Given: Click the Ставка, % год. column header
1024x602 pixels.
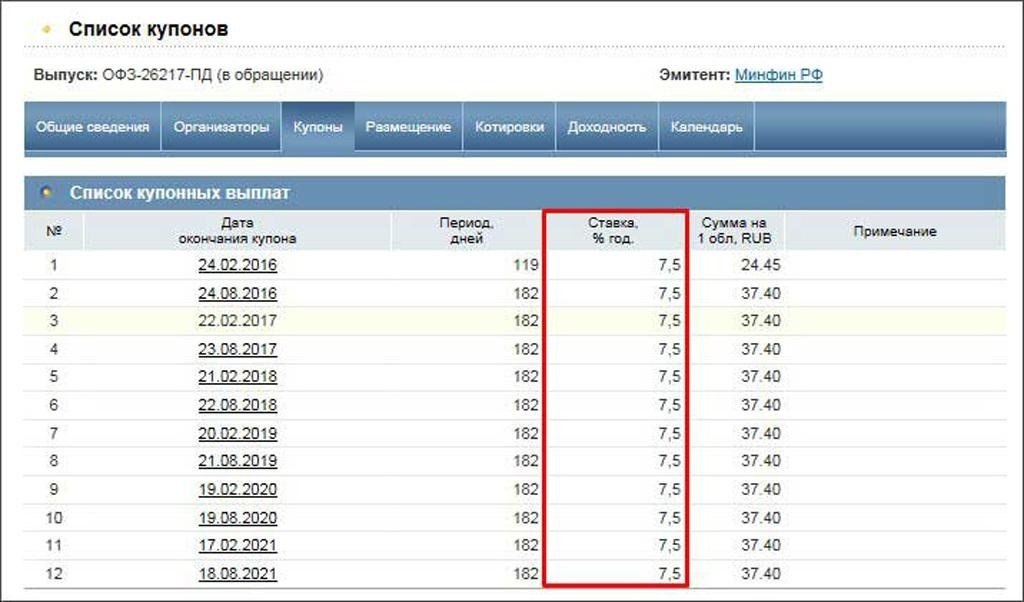Looking at the screenshot, I should pos(613,230).
